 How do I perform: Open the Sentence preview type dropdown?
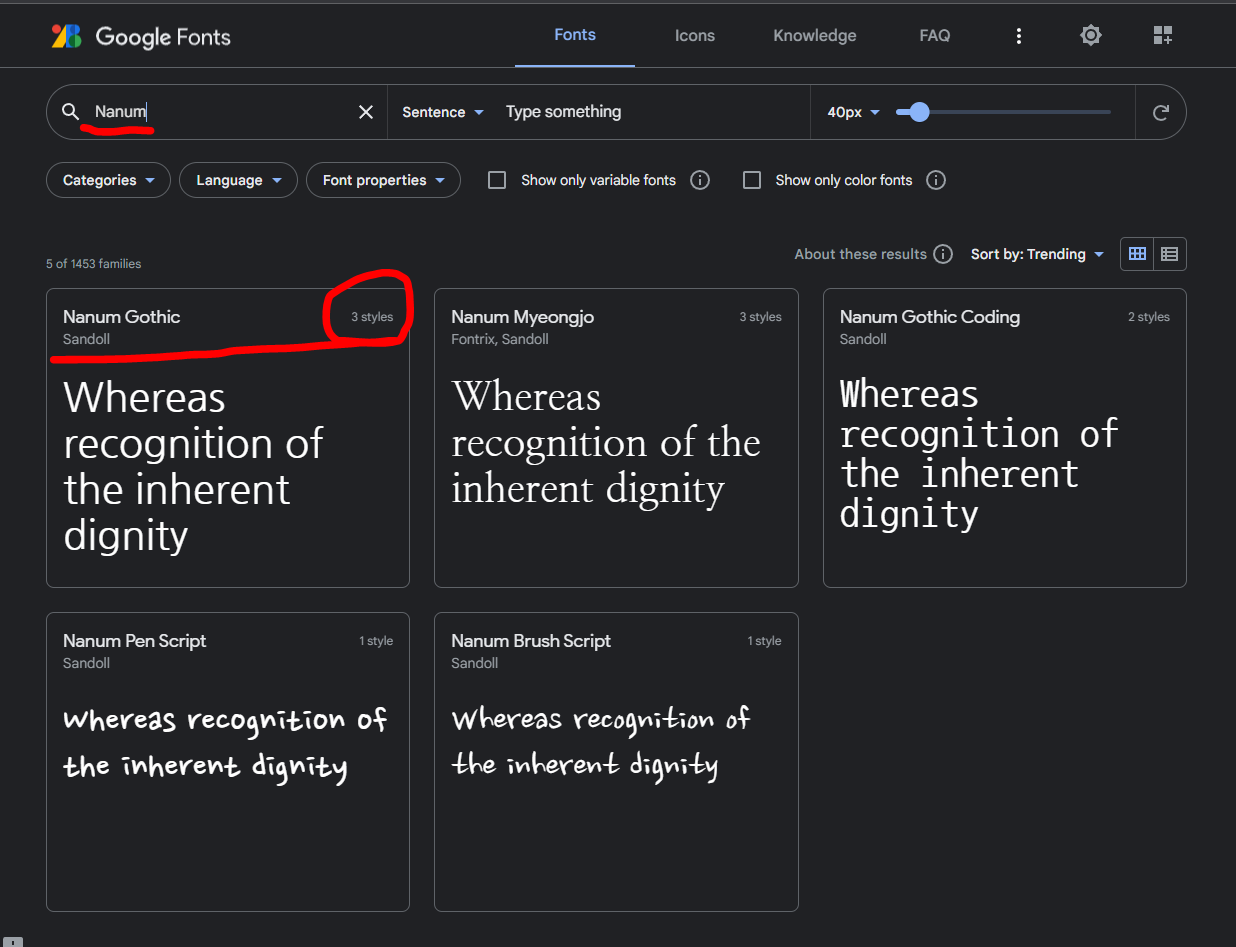coord(443,112)
